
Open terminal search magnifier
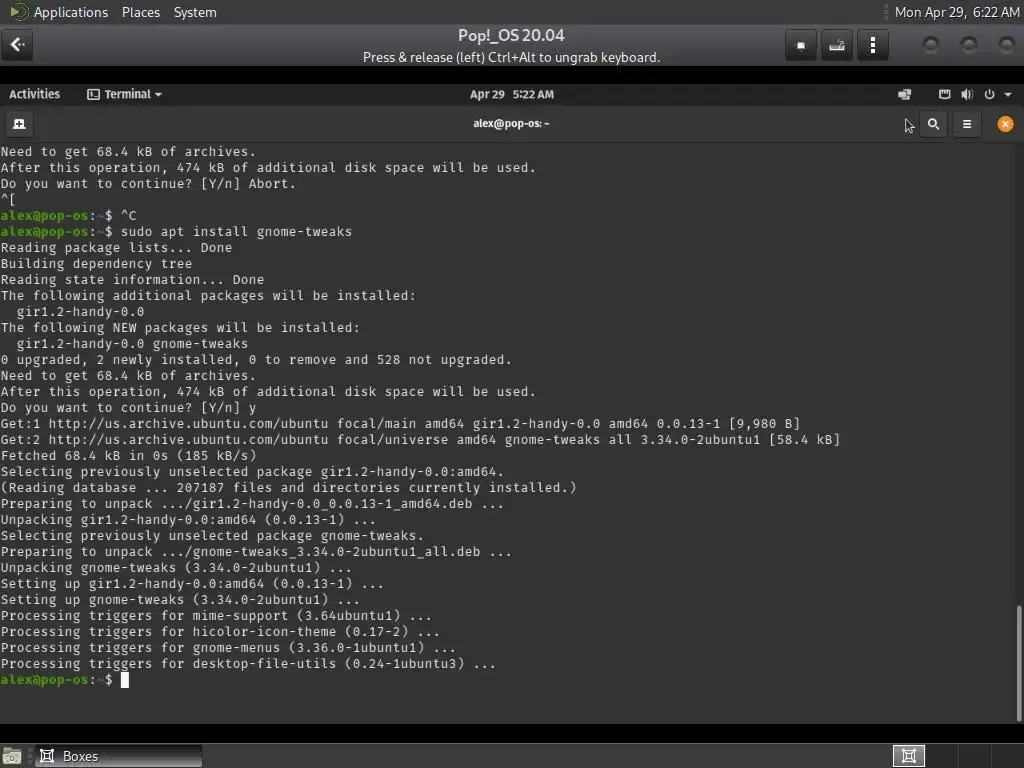pyautogui.click(x=933, y=124)
